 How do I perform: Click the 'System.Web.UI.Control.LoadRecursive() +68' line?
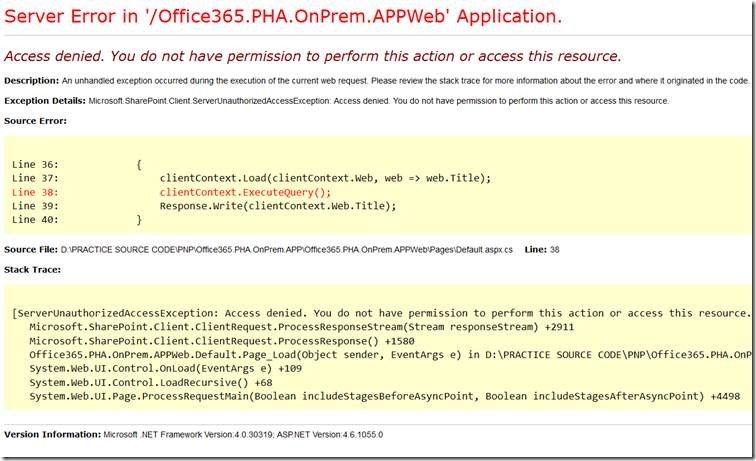click(x=150, y=382)
